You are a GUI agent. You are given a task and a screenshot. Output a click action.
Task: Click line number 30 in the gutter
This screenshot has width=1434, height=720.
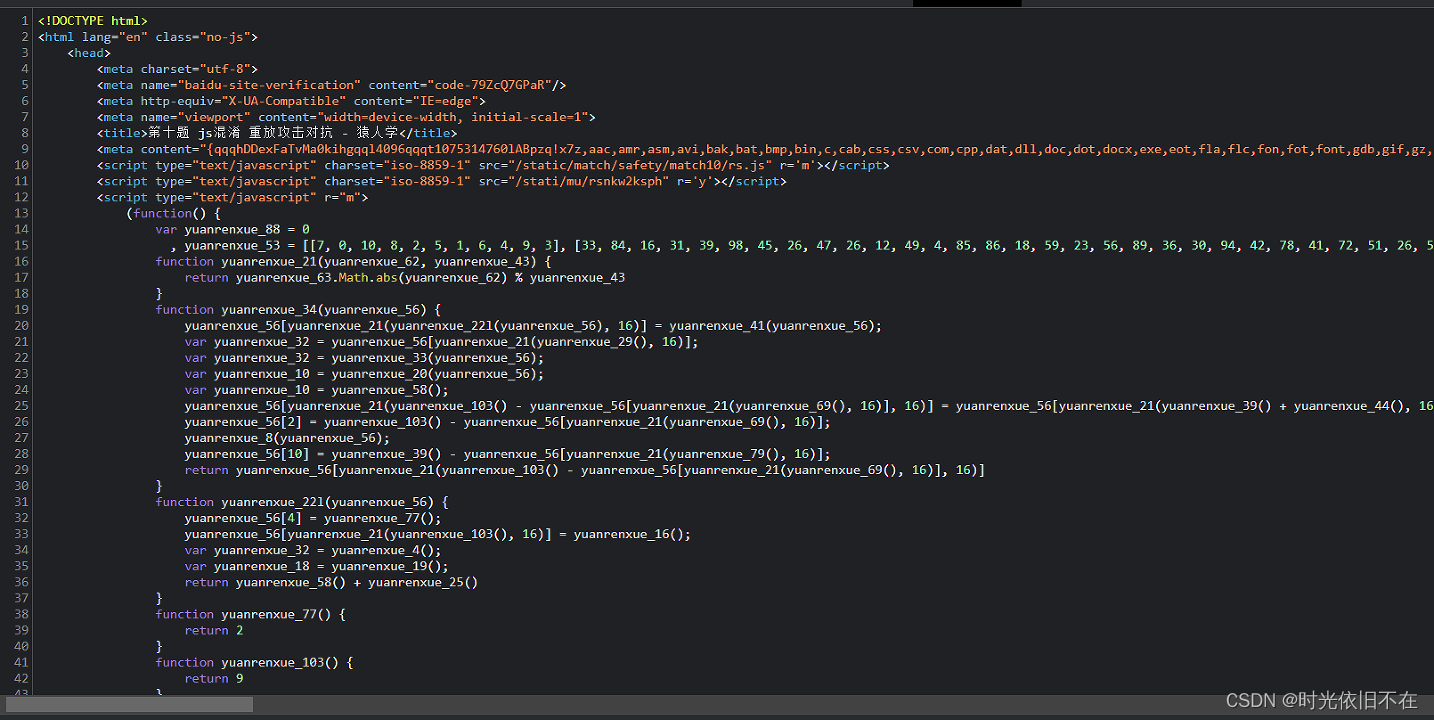[x=22, y=485]
